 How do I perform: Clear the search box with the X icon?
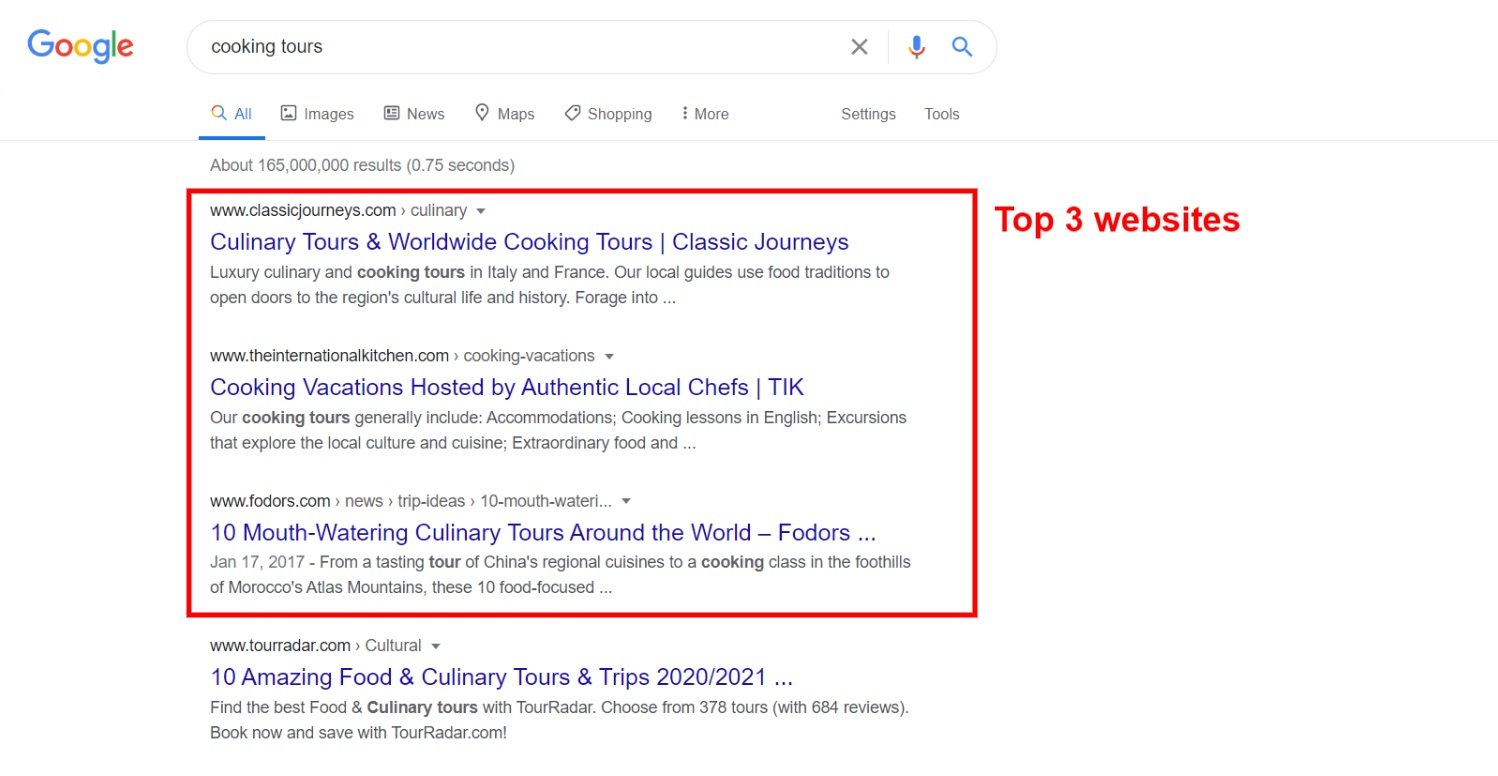pos(859,47)
